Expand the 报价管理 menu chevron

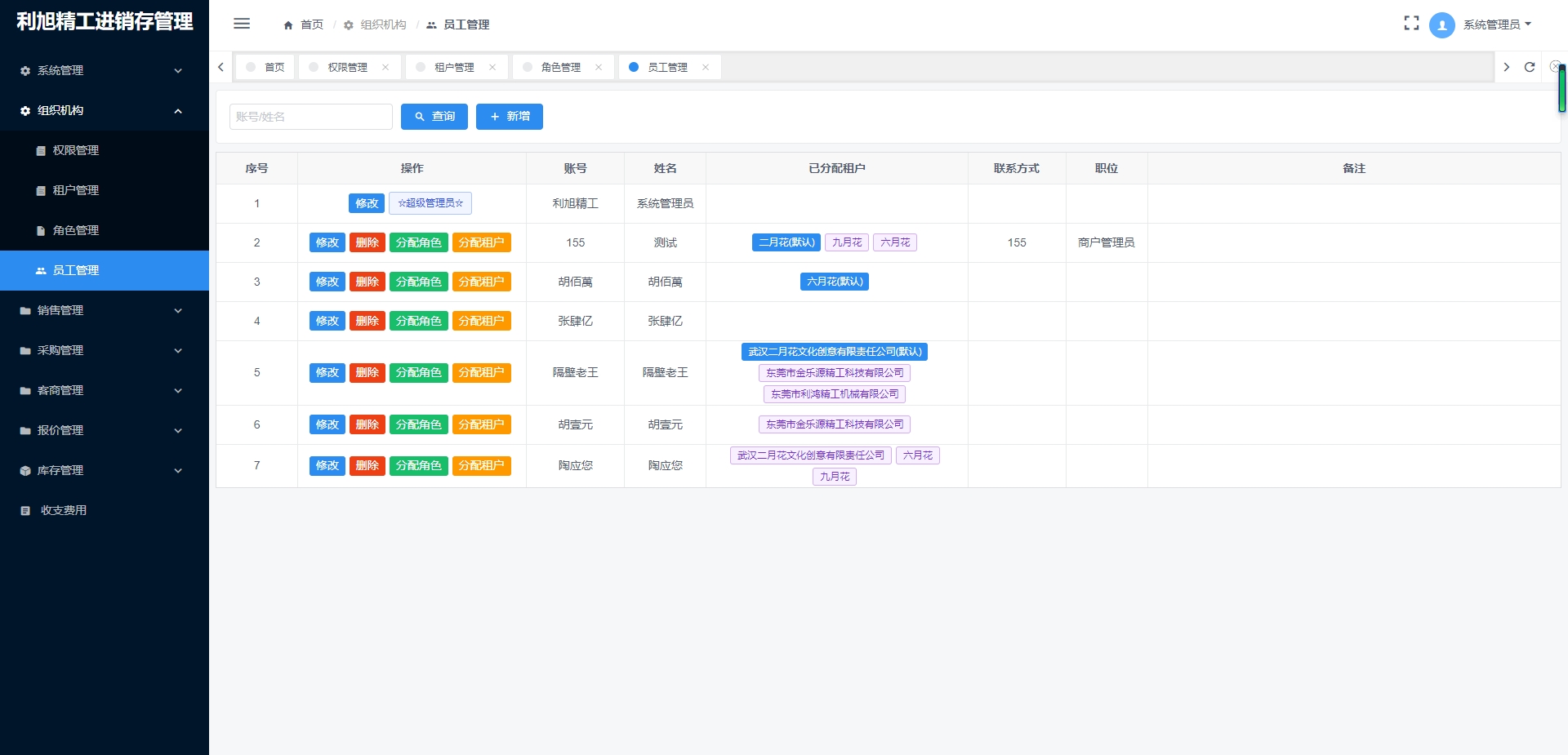178,431
